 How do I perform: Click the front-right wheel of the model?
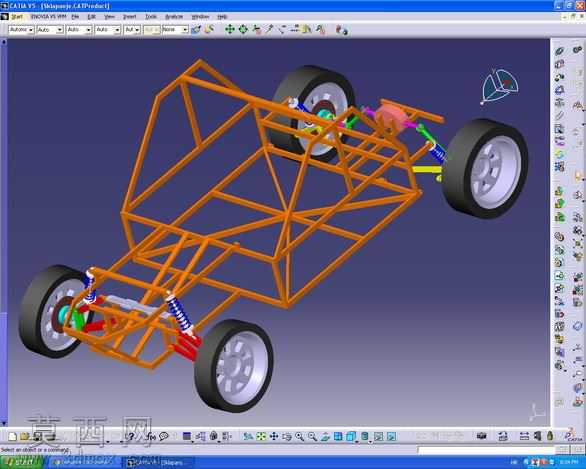tap(234, 365)
